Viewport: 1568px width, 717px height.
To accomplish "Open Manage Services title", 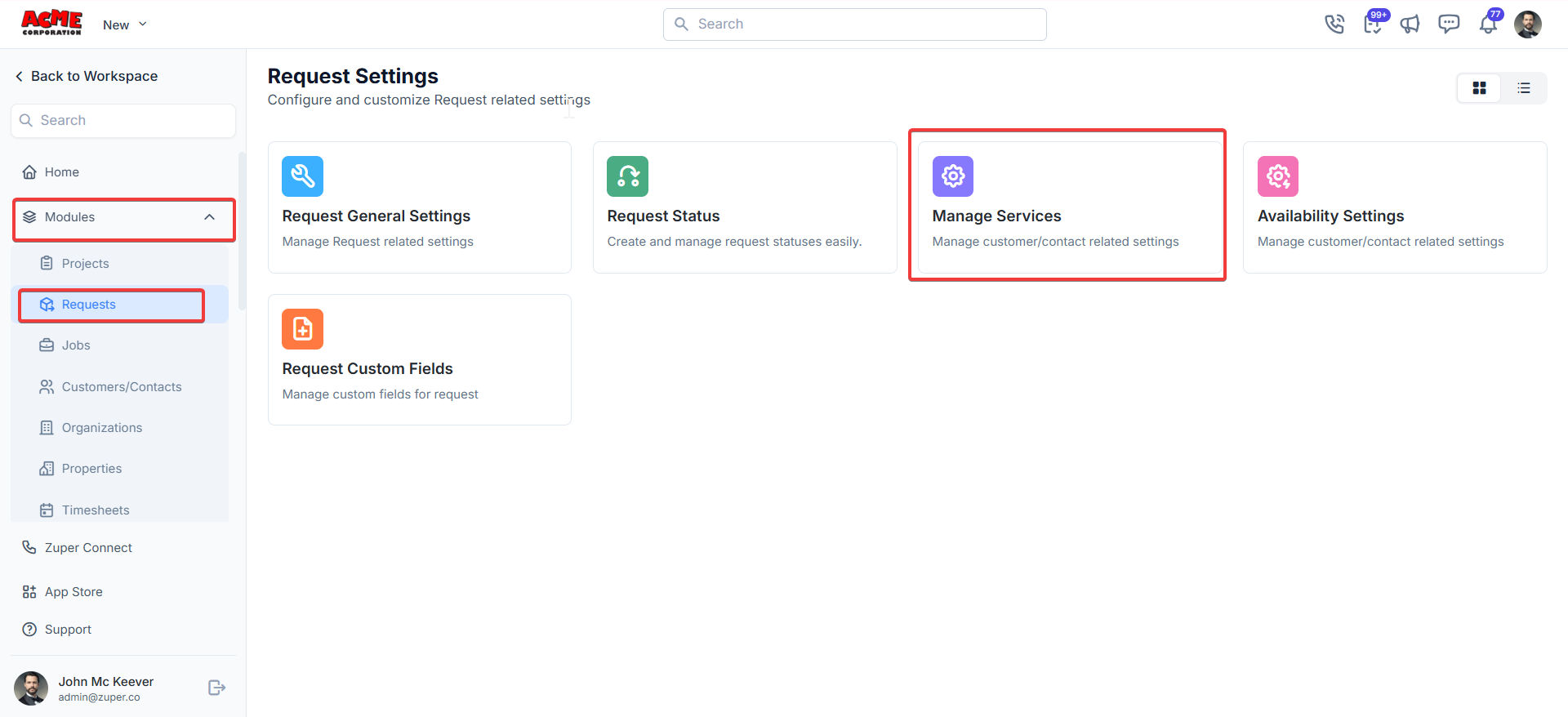I will [996, 216].
